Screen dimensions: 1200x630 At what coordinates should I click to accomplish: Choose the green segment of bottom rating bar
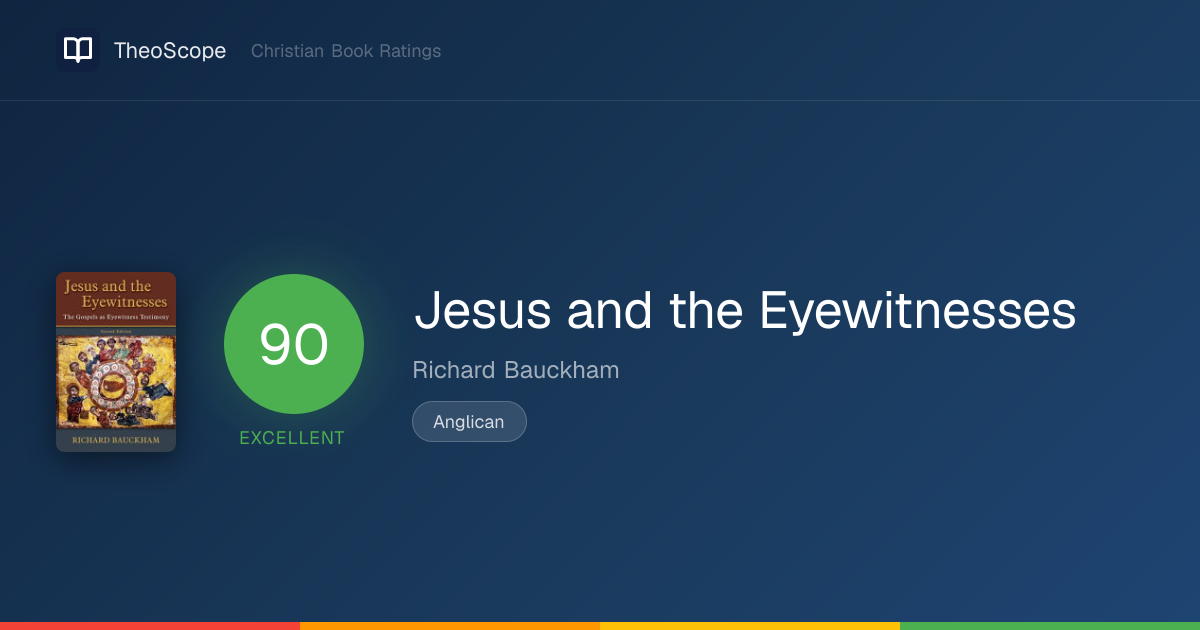(x=1050, y=626)
